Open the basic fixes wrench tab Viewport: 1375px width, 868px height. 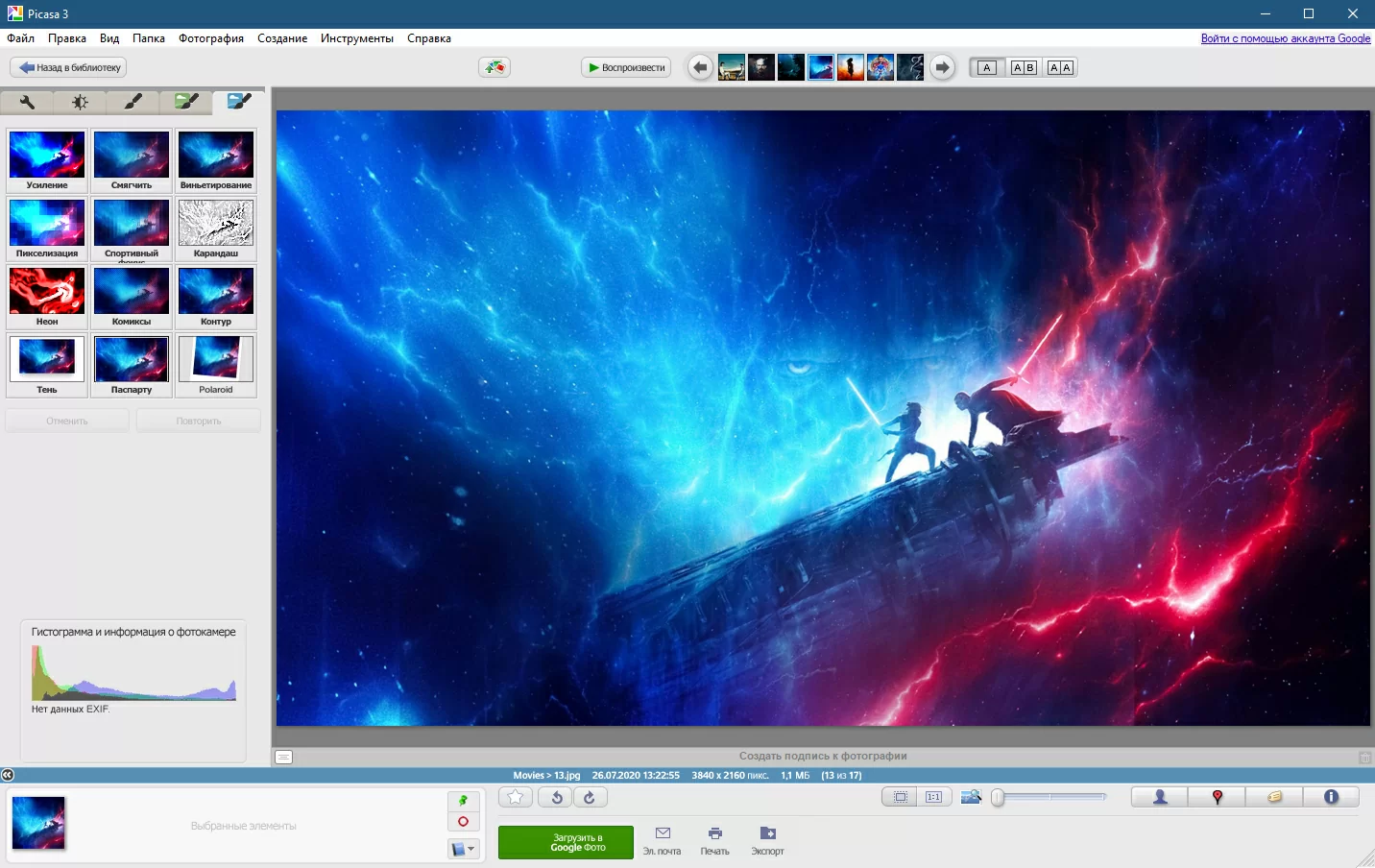pos(27,102)
